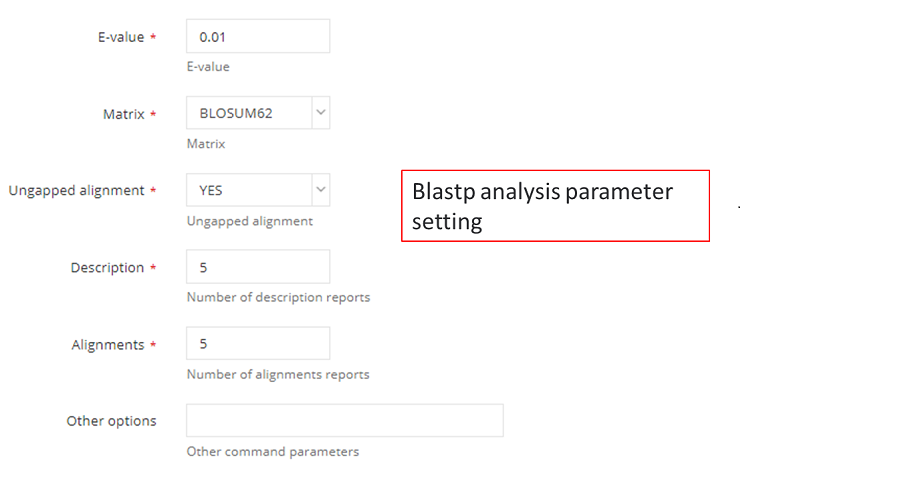Click the Ungapped alignment chevron arrow
This screenshot has width=900, height=483.
[x=320, y=189]
